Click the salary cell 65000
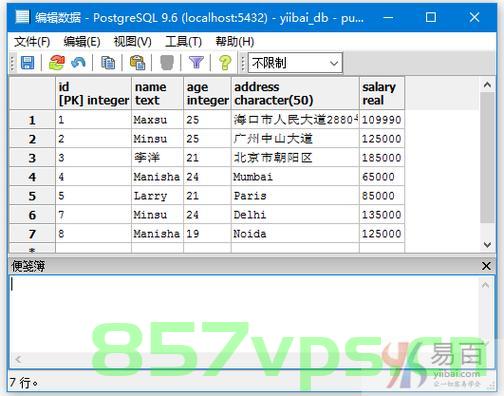504x396 pixels. (382, 177)
